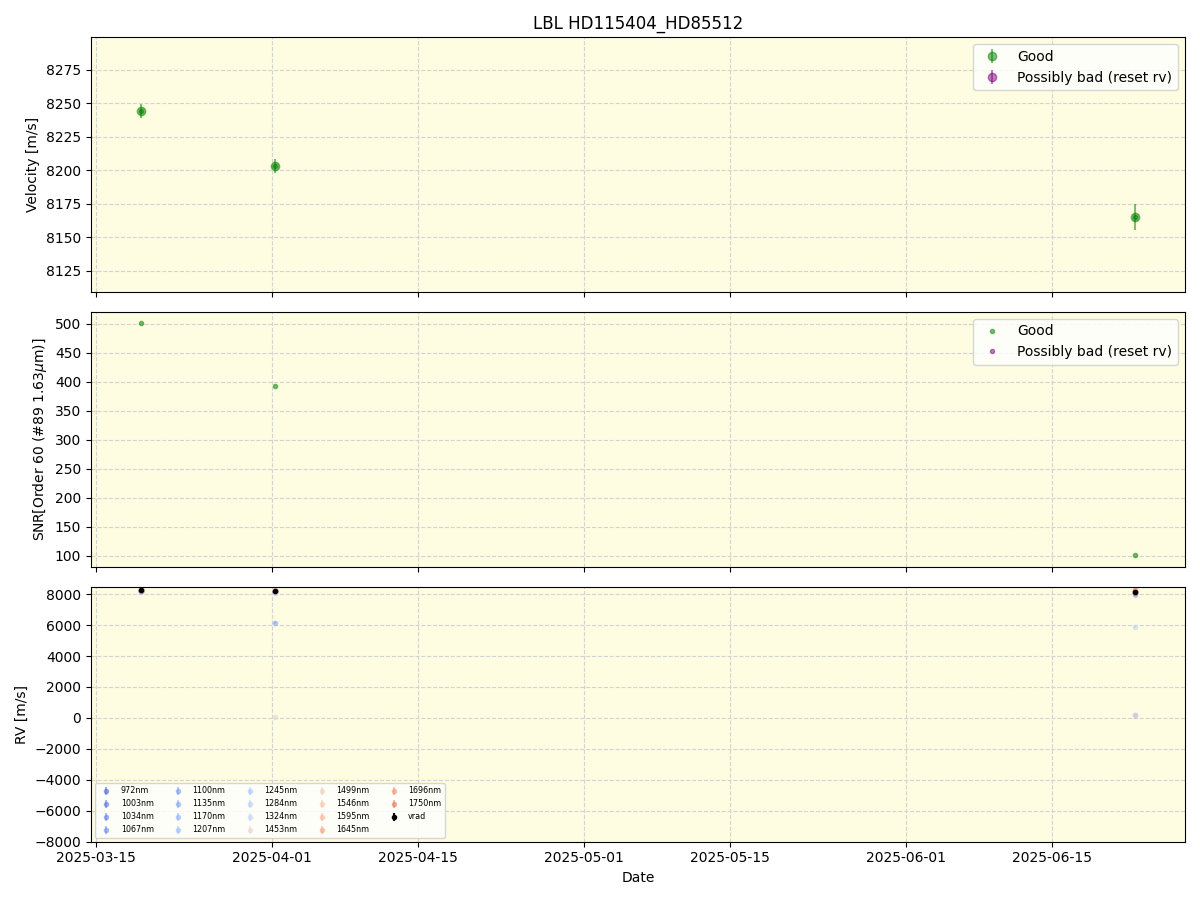Select the 1324nm legend marker
Viewport: 1200px width, 900px height.
point(250,817)
